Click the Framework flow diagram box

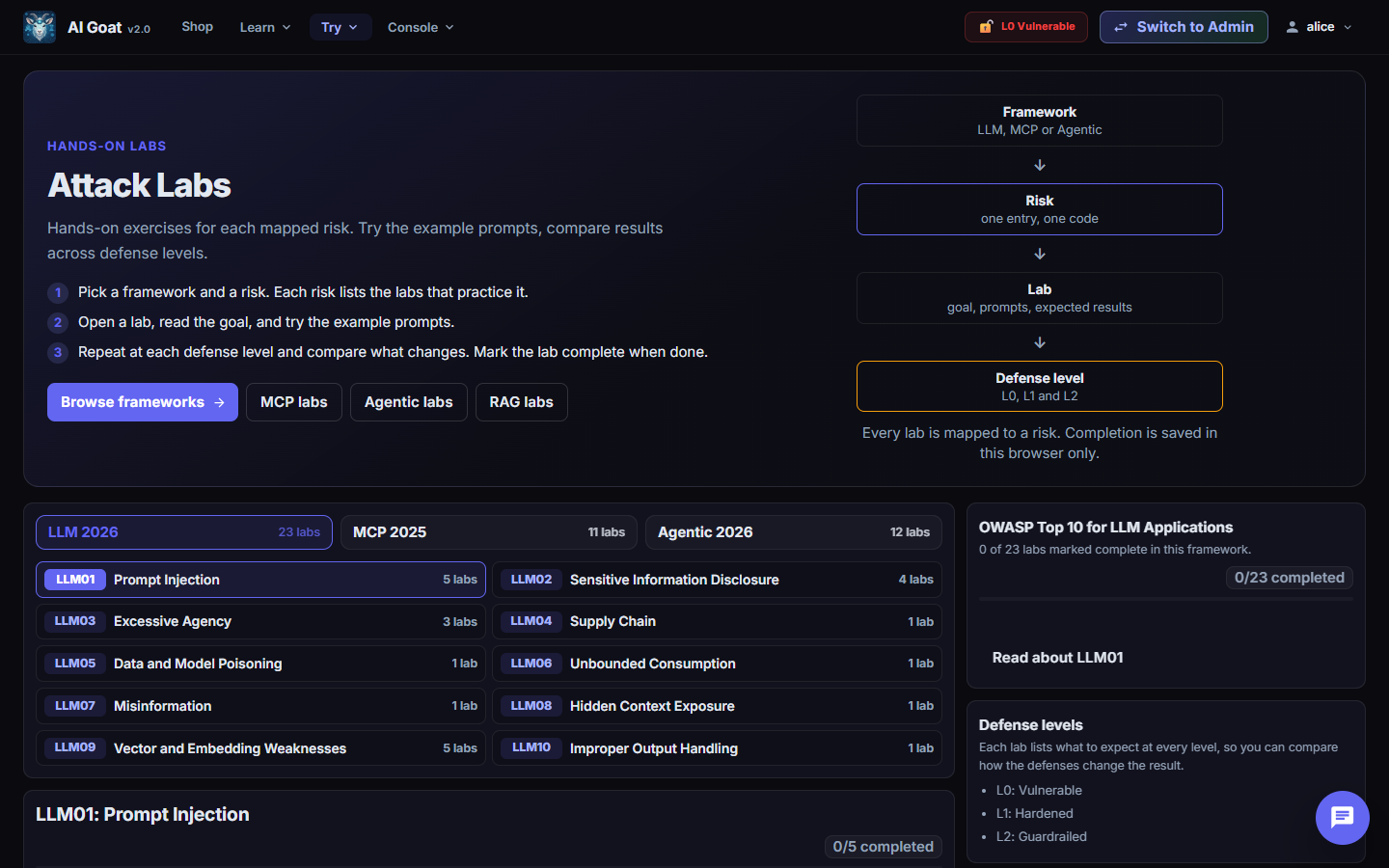click(x=1040, y=121)
